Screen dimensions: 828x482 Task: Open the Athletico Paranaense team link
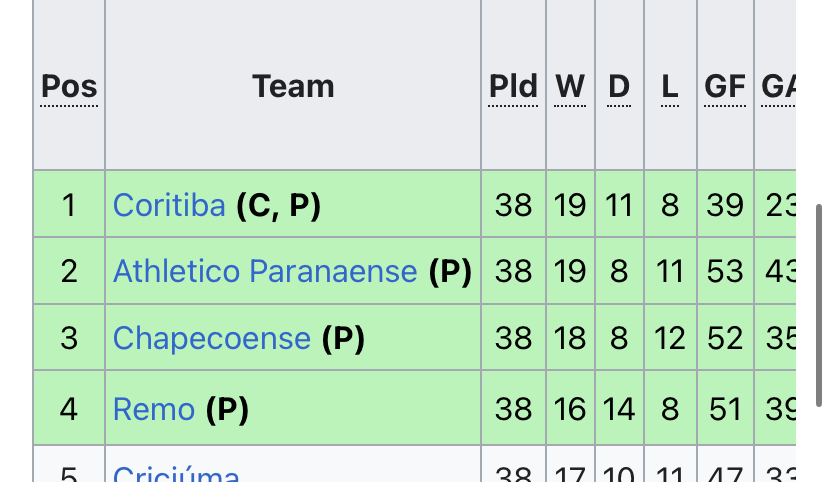tap(265, 271)
